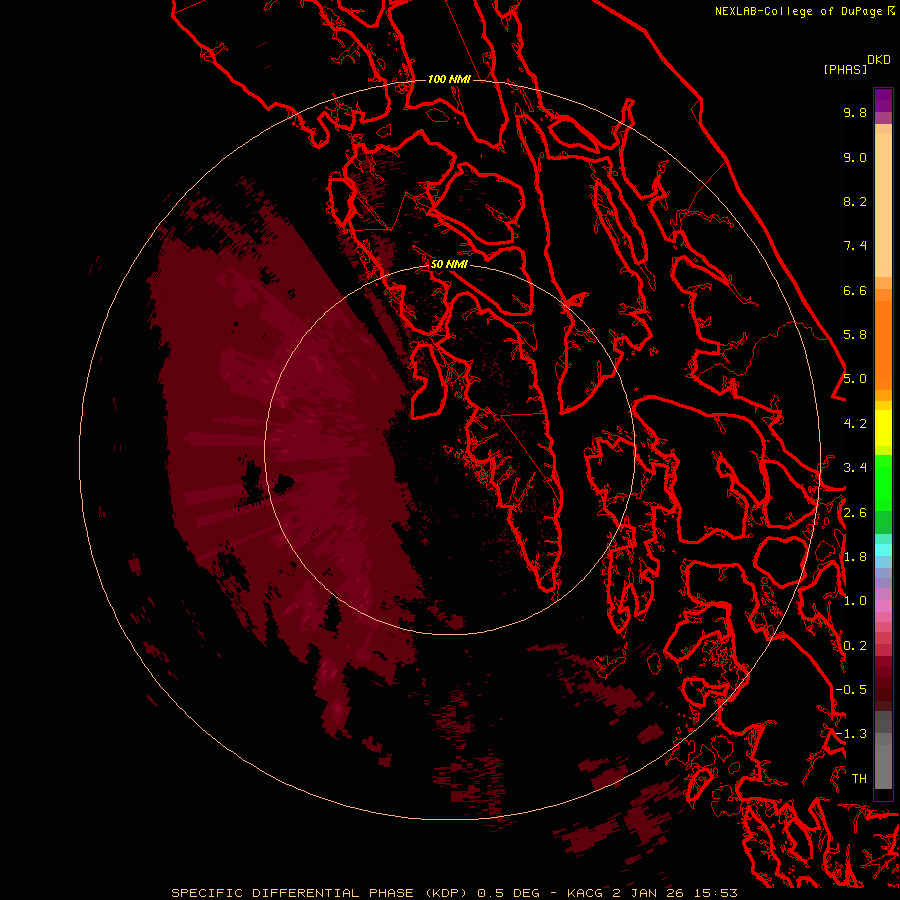The height and width of the screenshot is (900, 900).
Task: Click the [PHAS] unit label
Action: [x=845, y=69]
